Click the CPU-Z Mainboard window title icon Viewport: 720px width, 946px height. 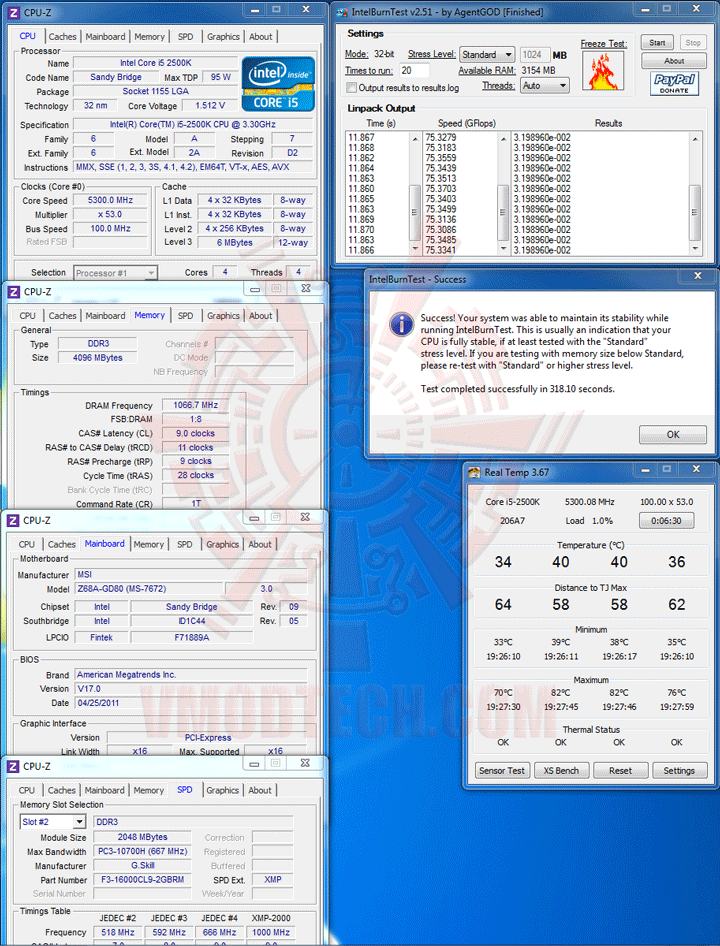tap(13, 520)
